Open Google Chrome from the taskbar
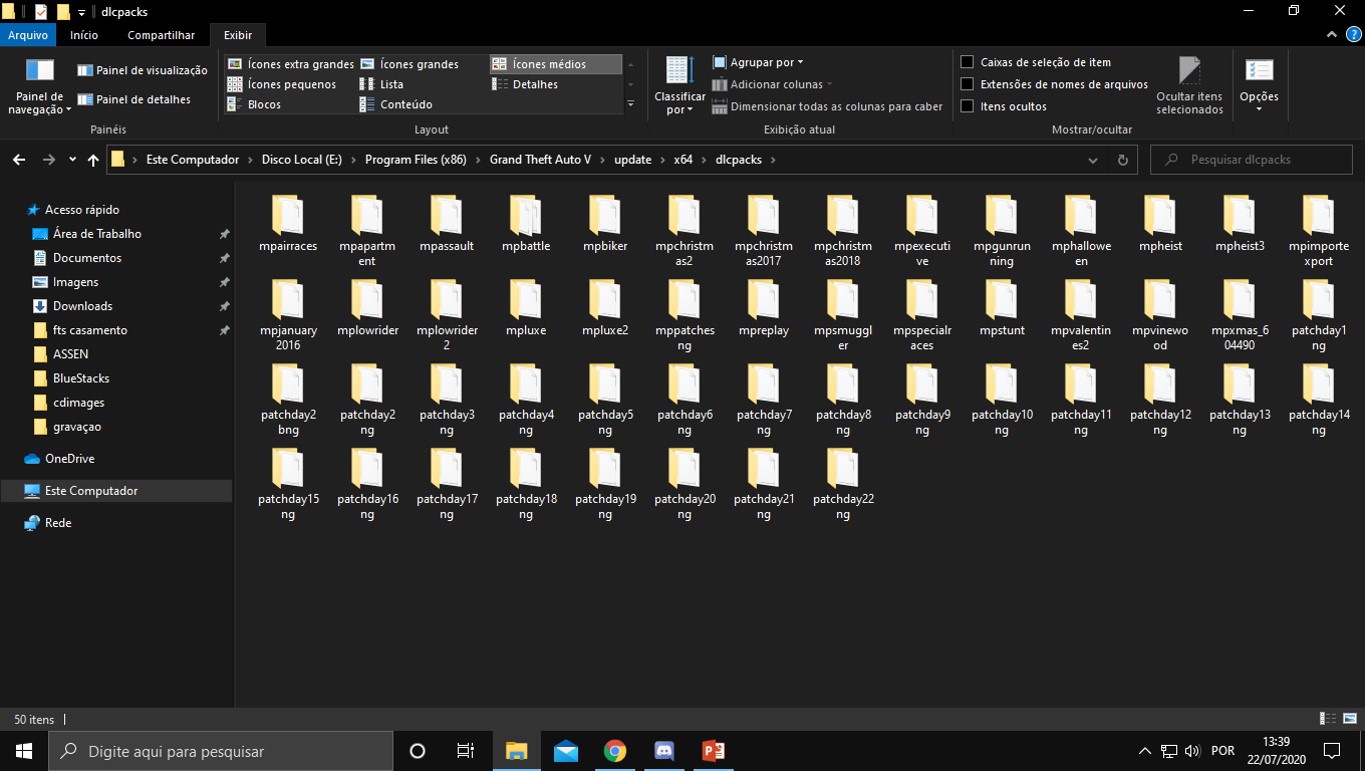Image resolution: width=1365 pixels, height=771 pixels. click(x=615, y=751)
